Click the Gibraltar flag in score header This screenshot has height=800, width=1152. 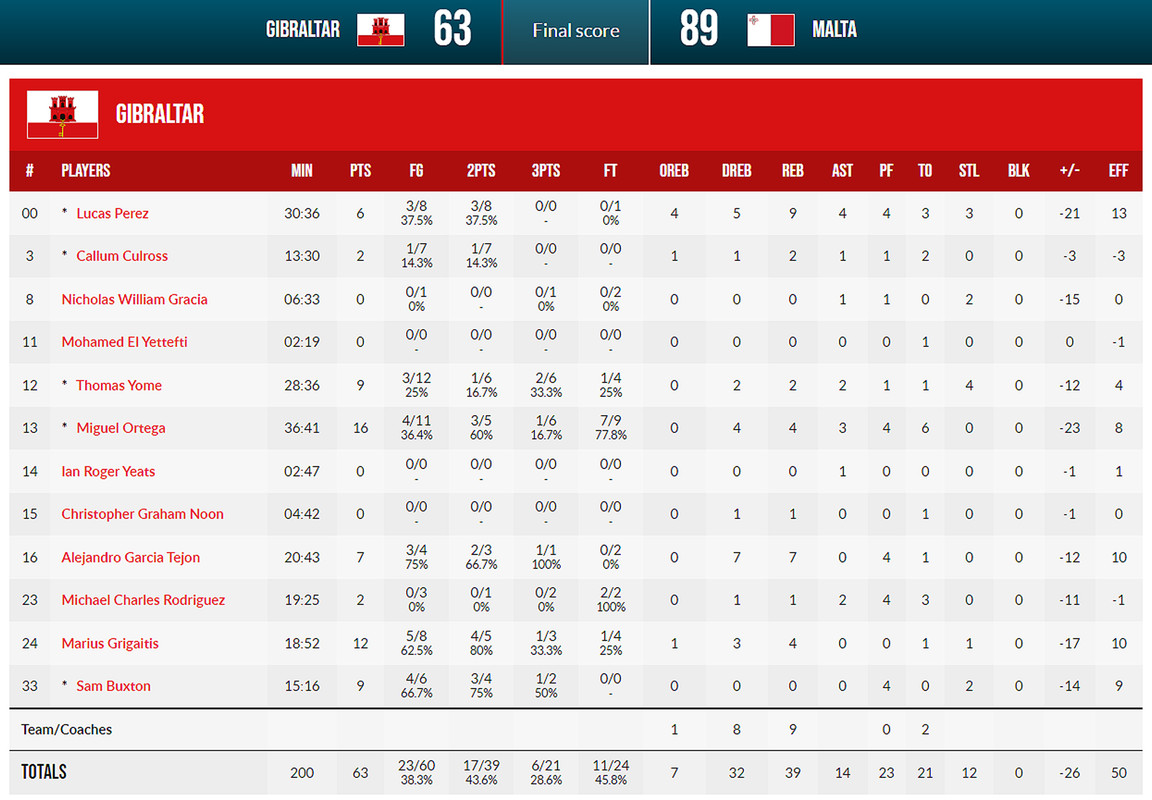pyautogui.click(x=381, y=30)
